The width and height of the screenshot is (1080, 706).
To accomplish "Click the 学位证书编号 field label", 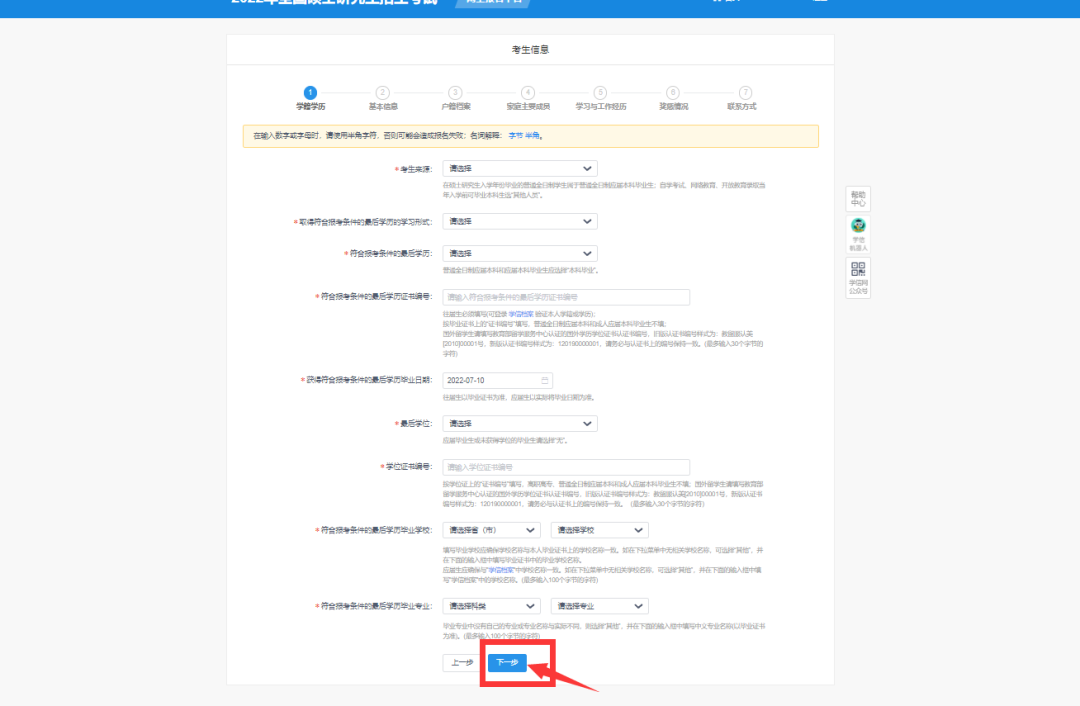I will point(408,467).
